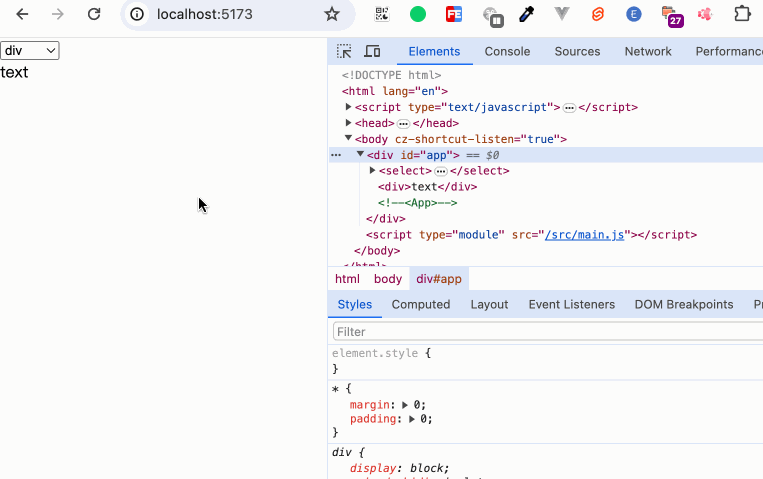Collapse the div#app element node
The width and height of the screenshot is (763, 479).
360,155
